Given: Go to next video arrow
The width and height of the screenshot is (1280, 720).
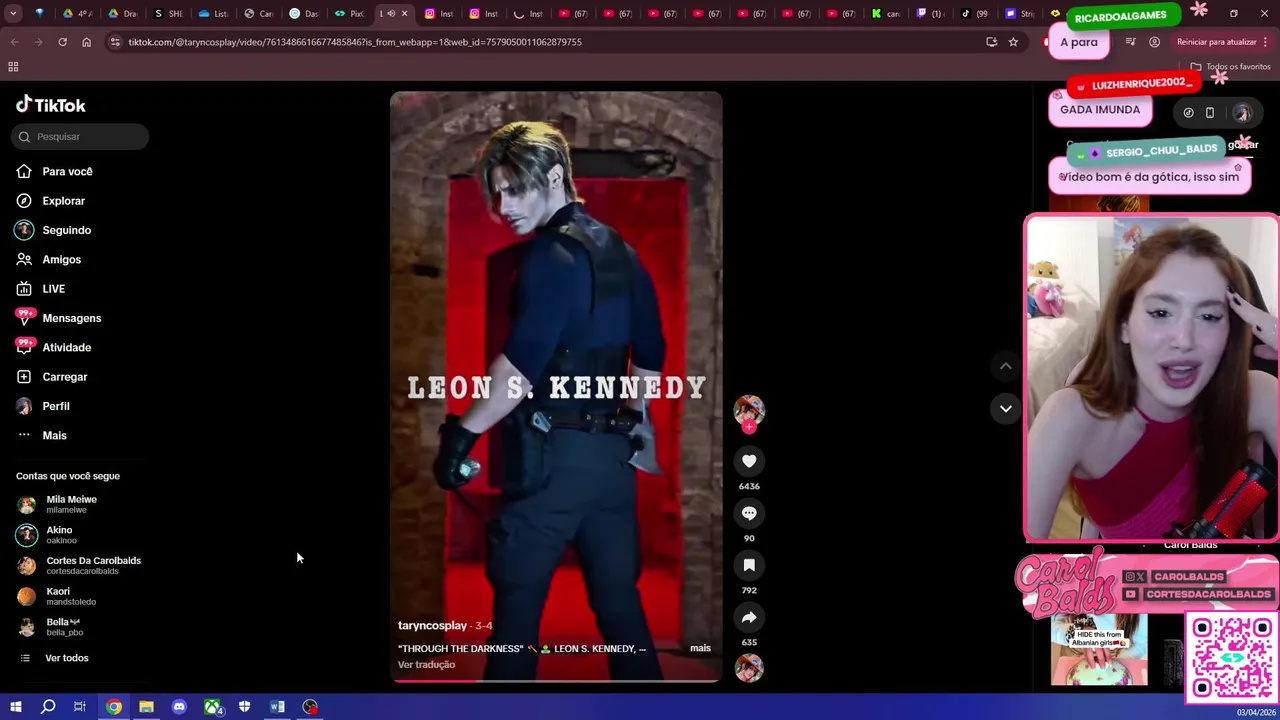Looking at the screenshot, I should [1006, 408].
